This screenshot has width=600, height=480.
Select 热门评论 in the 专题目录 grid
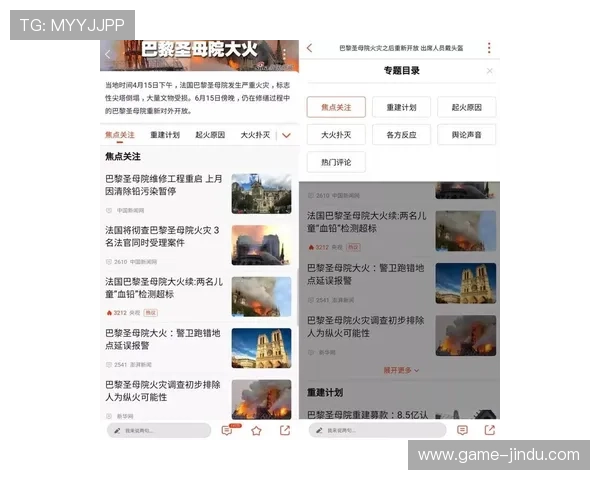click(336, 162)
